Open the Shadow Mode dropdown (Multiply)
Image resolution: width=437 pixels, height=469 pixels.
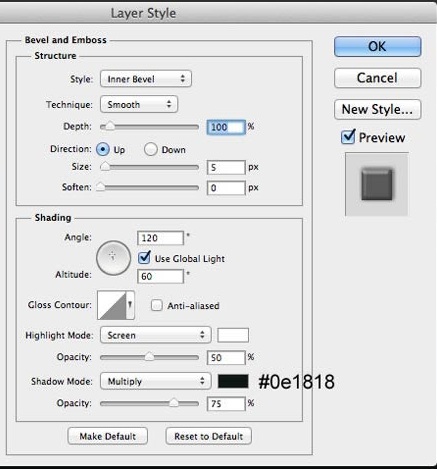[156, 381]
